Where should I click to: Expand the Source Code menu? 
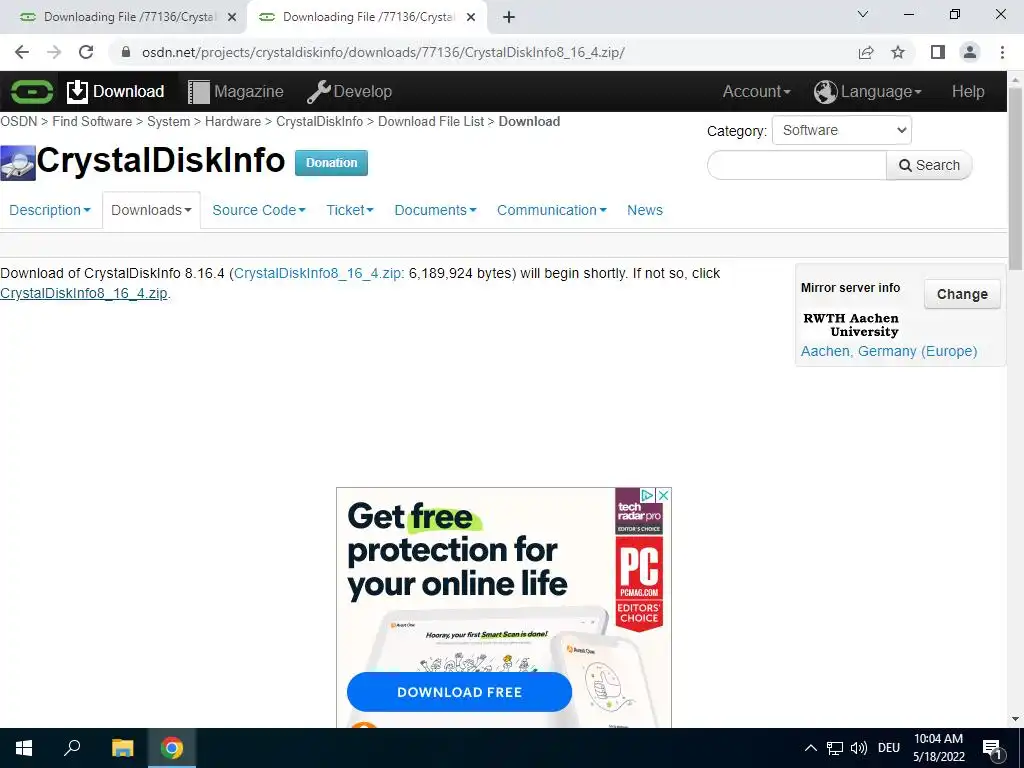pos(259,210)
